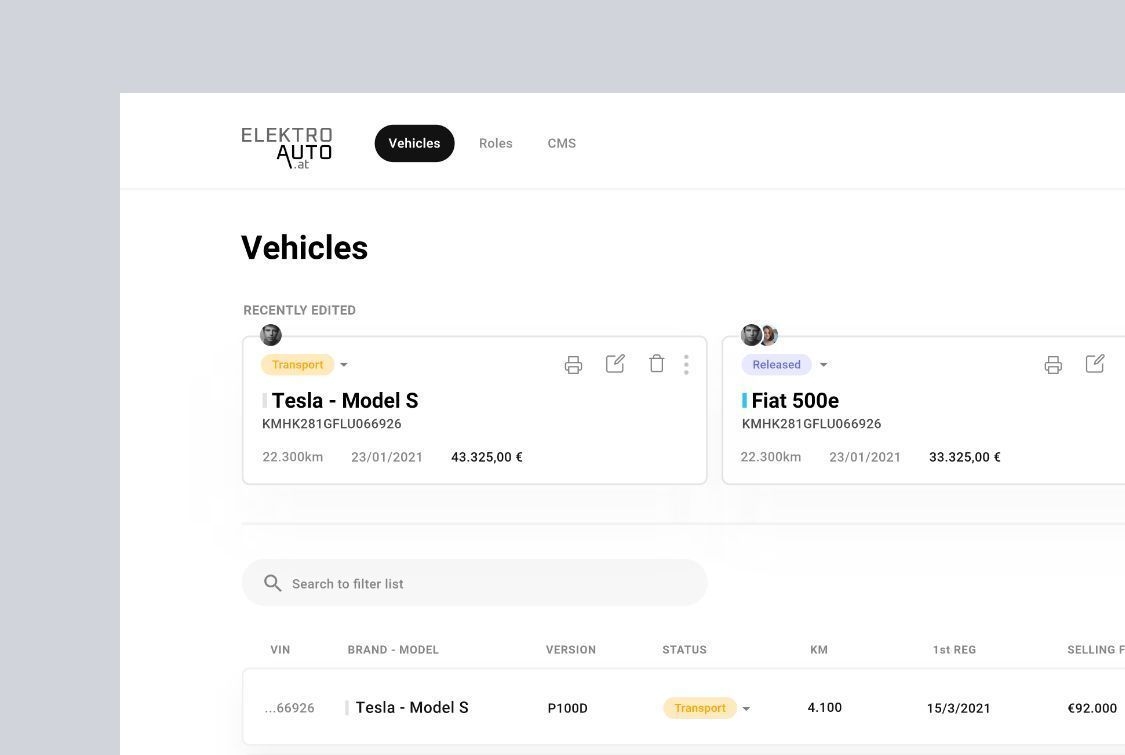Sort by the Brand - Model column header

[x=393, y=650]
